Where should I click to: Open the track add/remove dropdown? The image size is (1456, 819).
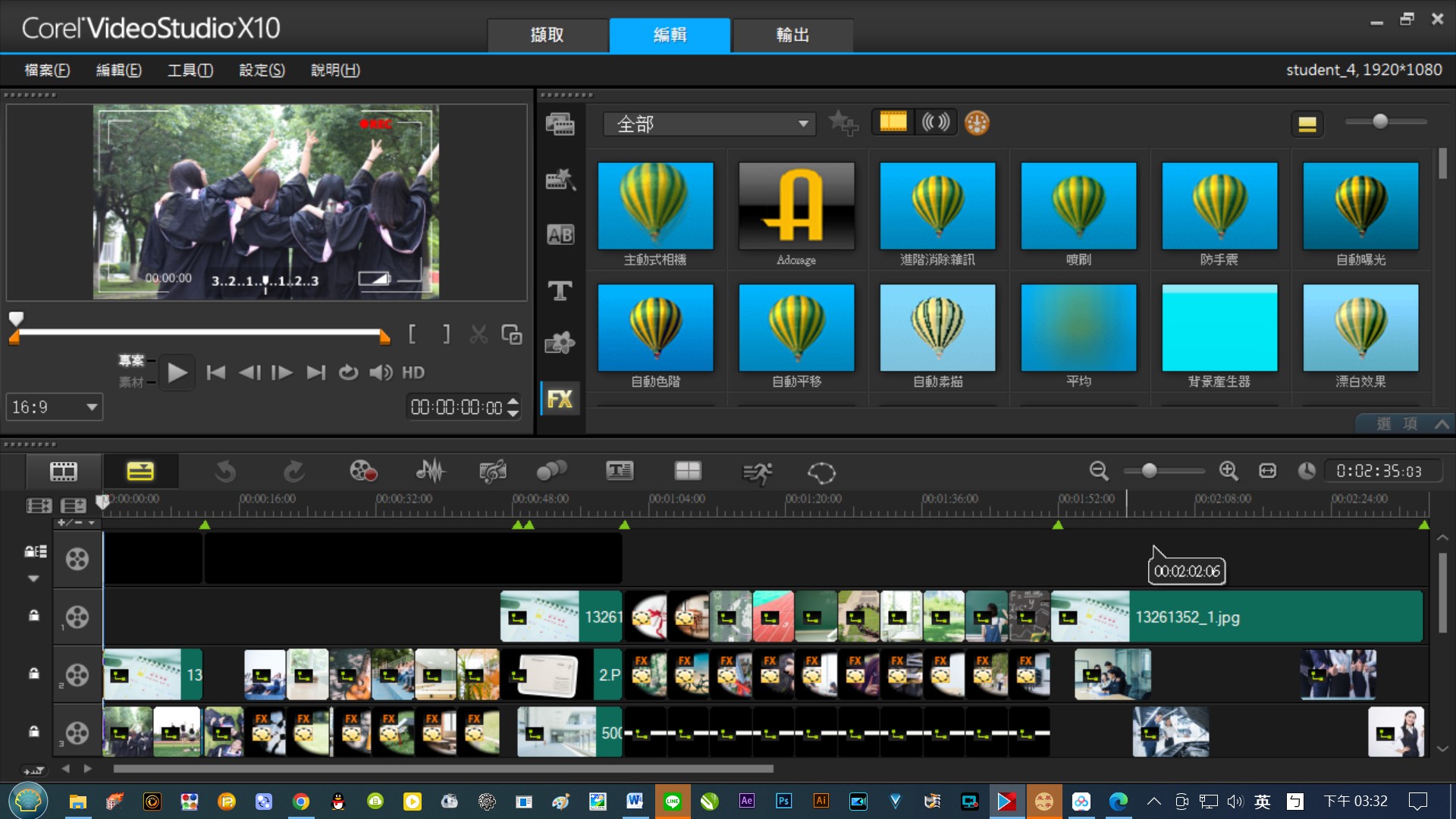point(77,522)
